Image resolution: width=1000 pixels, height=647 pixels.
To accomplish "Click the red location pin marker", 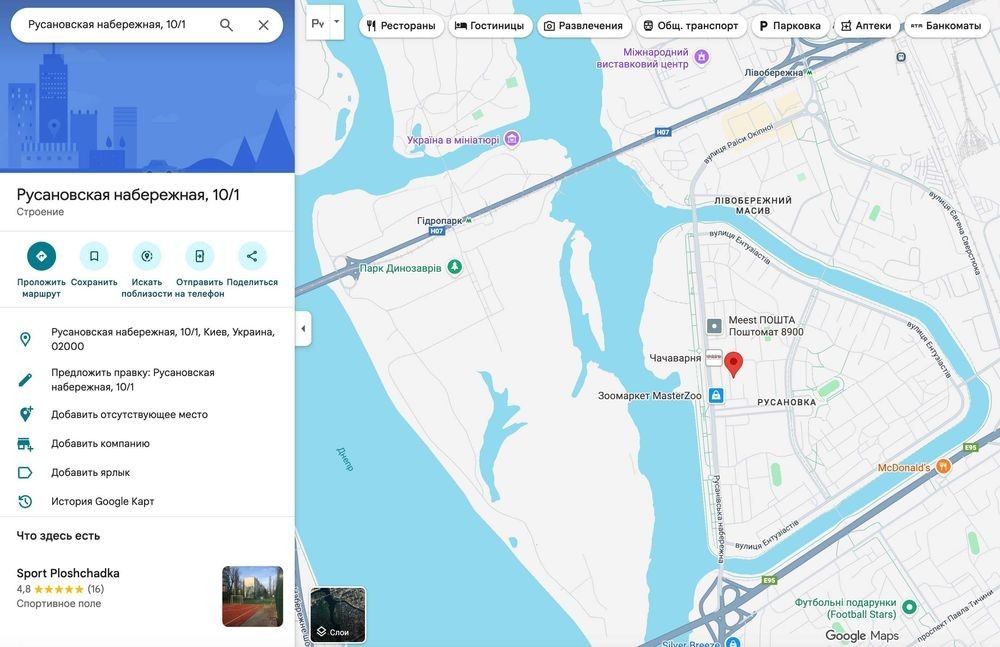I will pyautogui.click(x=733, y=363).
